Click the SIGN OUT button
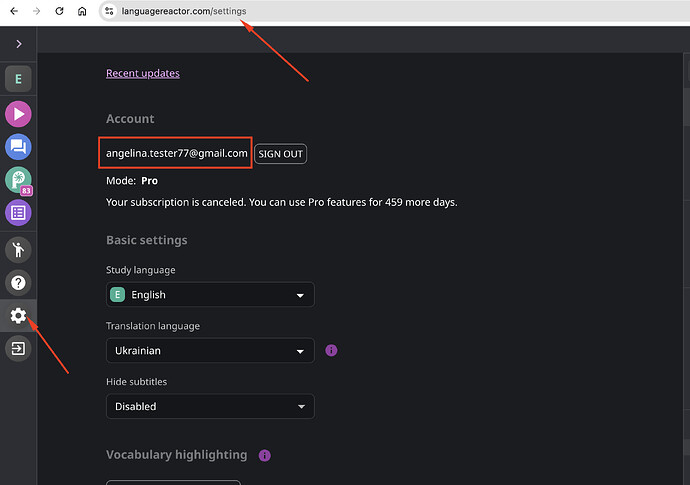The width and height of the screenshot is (690, 485). click(x=280, y=154)
